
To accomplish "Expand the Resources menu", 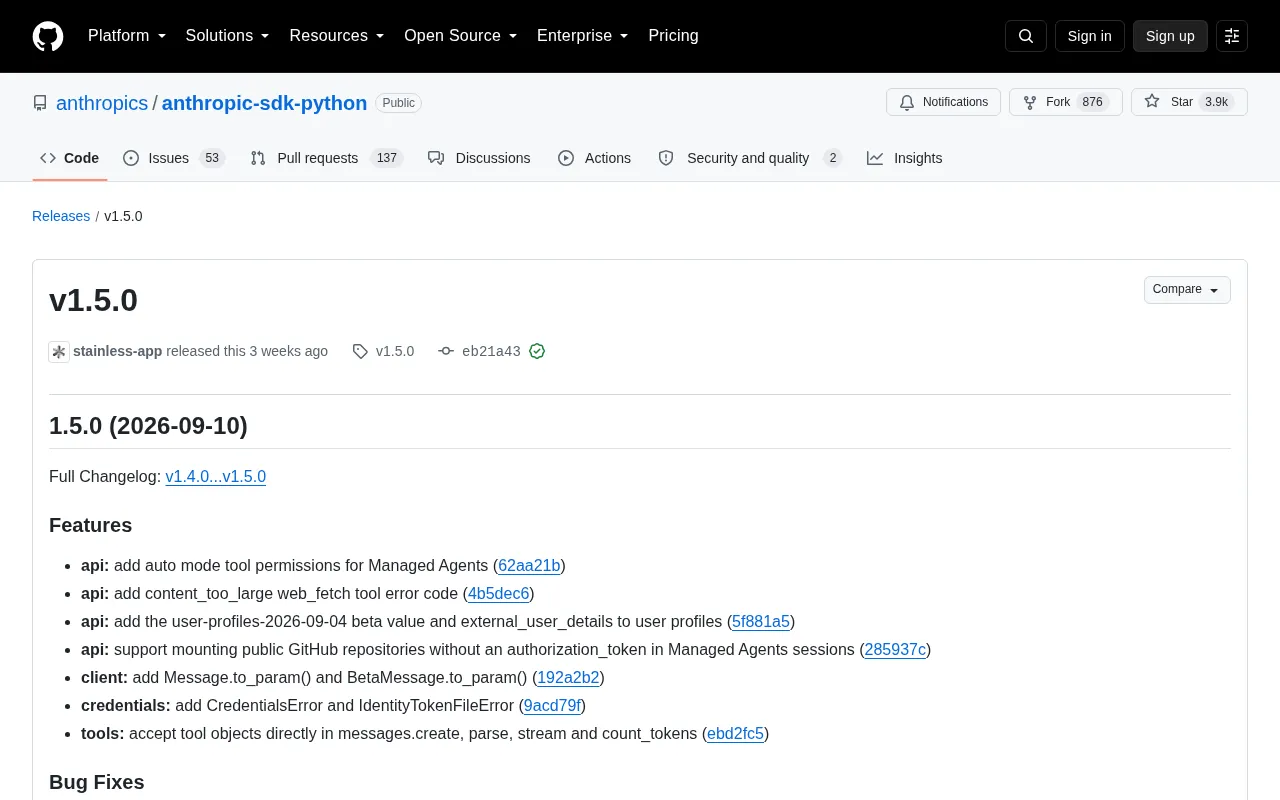I will tap(337, 36).
